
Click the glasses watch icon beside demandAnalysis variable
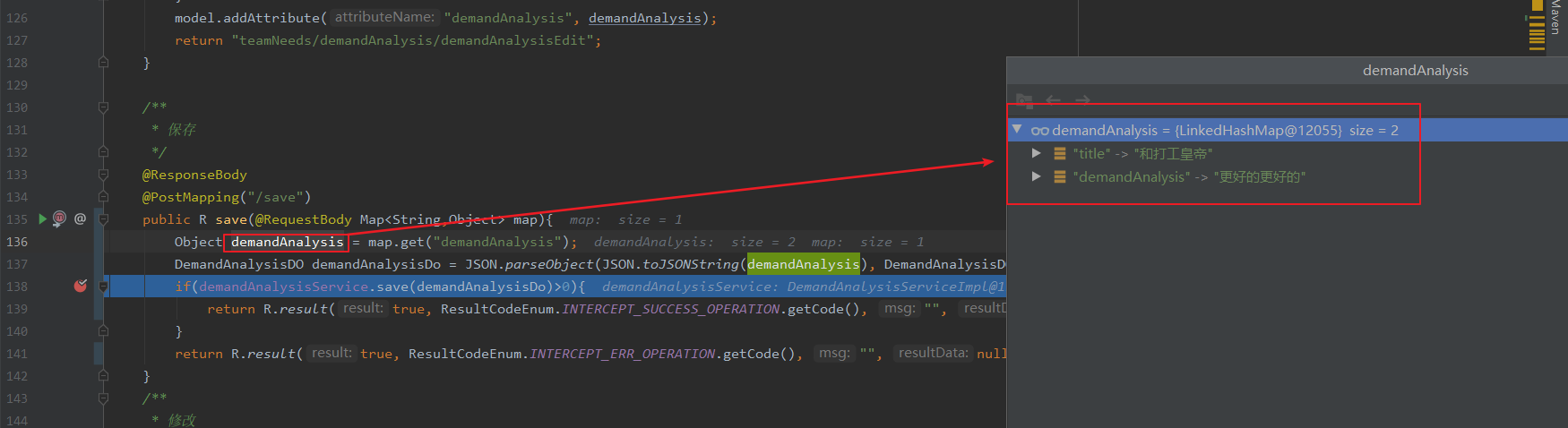click(1039, 131)
